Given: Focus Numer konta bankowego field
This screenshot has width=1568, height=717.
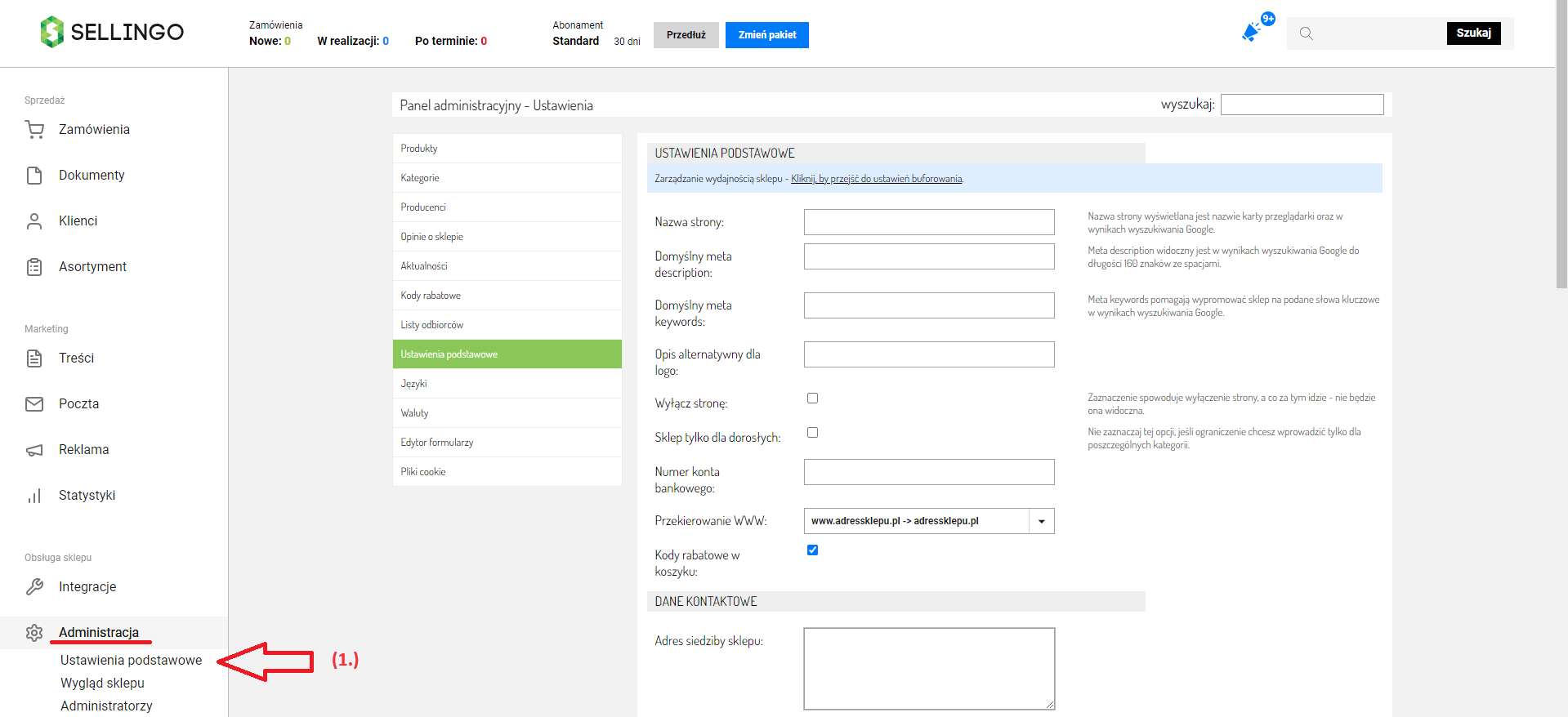Looking at the screenshot, I should [x=929, y=472].
